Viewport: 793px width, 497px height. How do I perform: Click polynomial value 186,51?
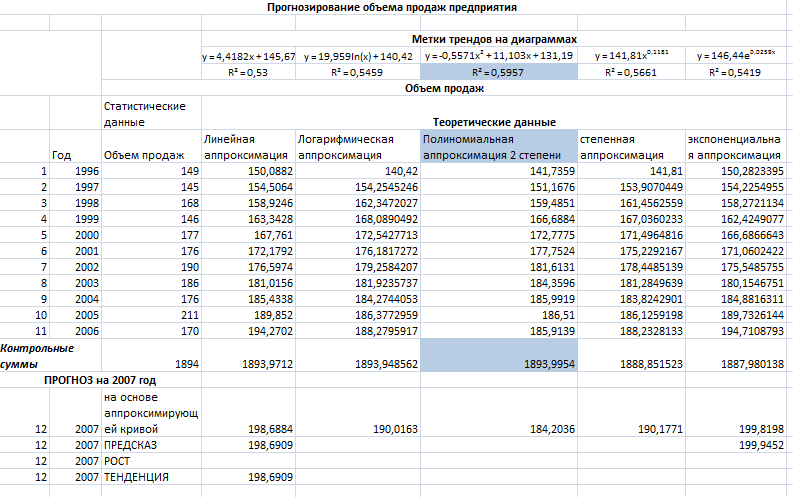pos(558,315)
